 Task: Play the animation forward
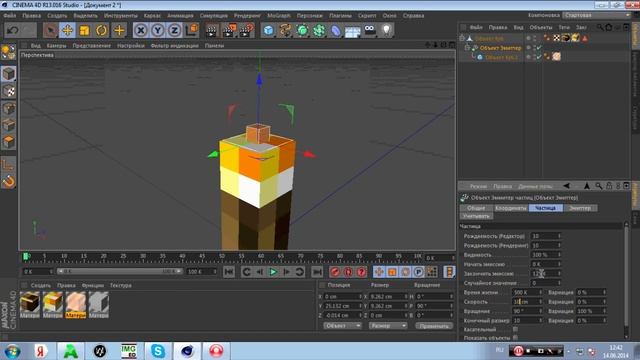[273, 272]
